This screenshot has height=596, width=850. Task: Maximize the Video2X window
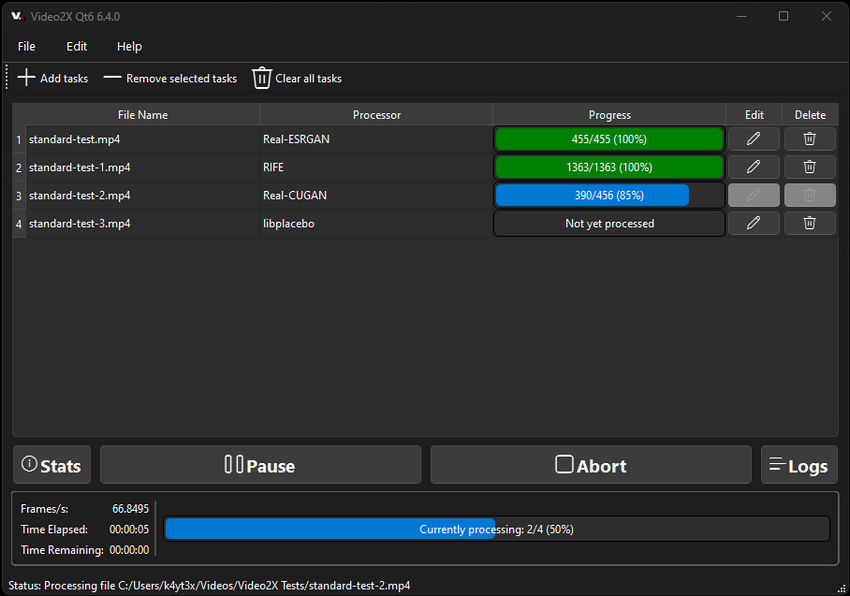point(783,16)
